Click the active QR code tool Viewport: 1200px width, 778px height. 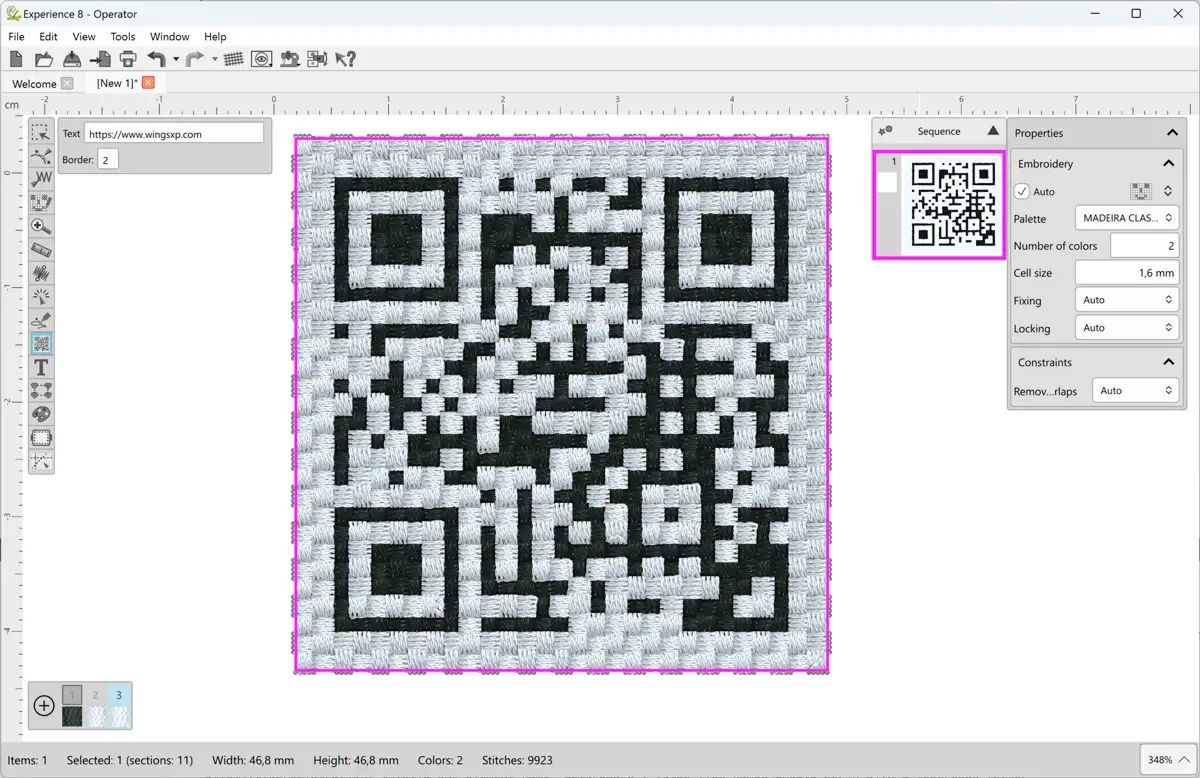pos(41,344)
